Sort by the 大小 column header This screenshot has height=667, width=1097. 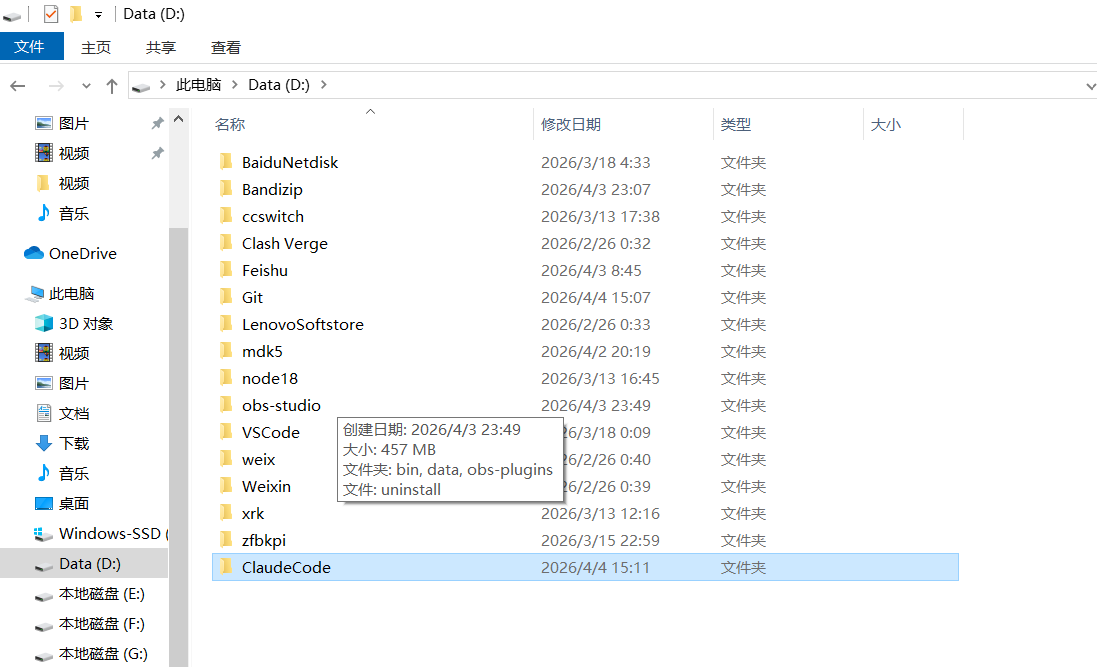pos(886,125)
